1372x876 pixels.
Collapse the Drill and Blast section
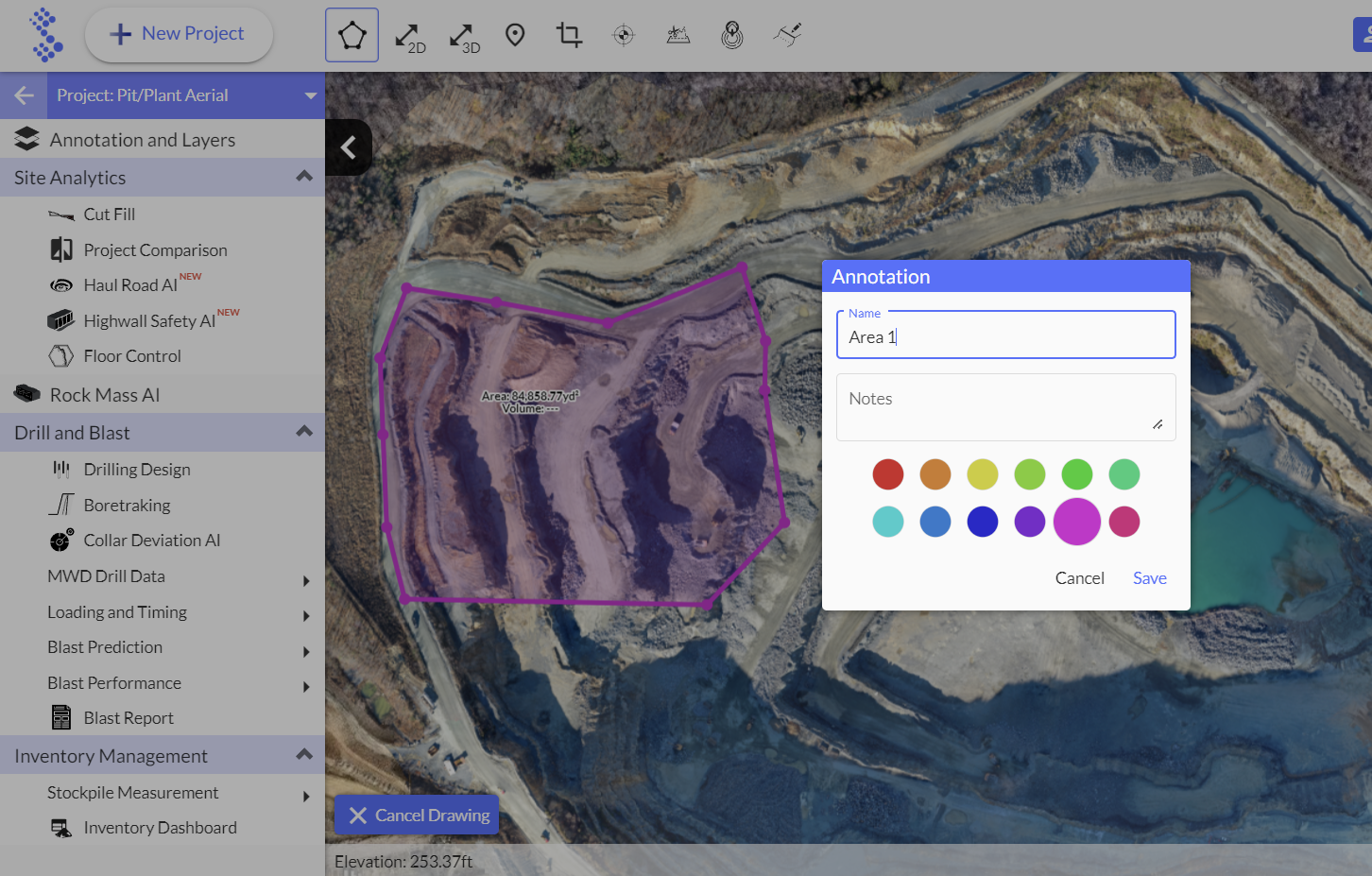coord(304,432)
